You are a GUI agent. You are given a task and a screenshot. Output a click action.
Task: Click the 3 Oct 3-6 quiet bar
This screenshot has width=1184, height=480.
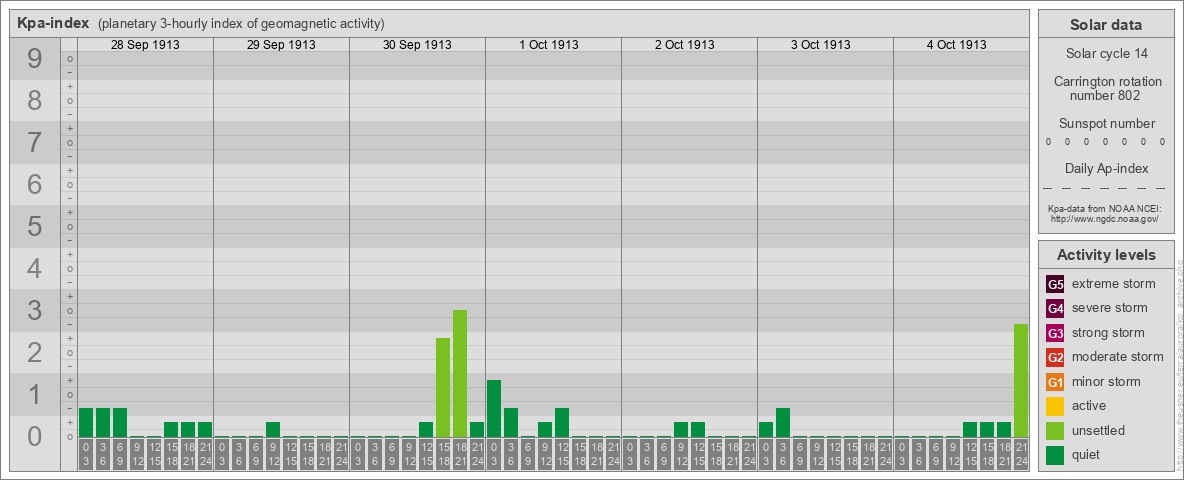783,423
